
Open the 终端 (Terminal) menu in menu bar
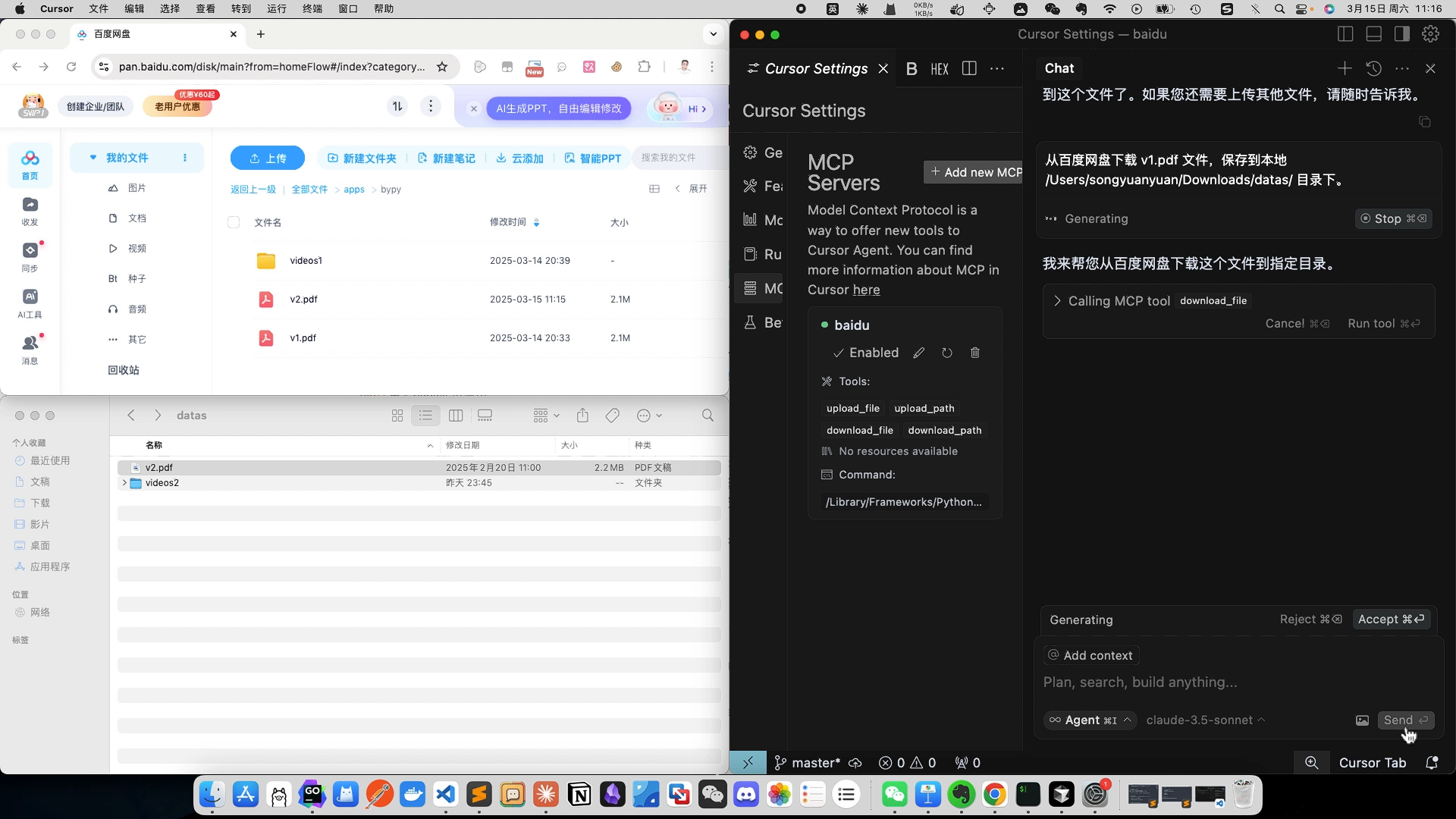(312, 9)
